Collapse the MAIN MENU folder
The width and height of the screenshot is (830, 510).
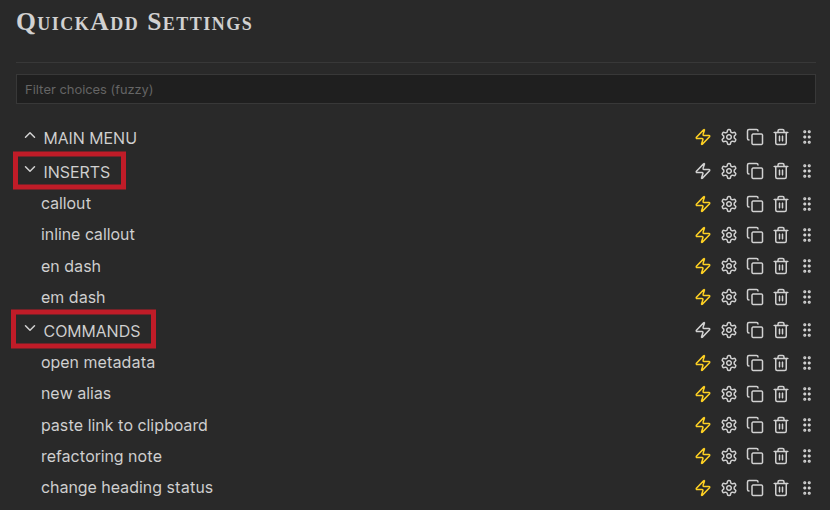click(x=30, y=137)
